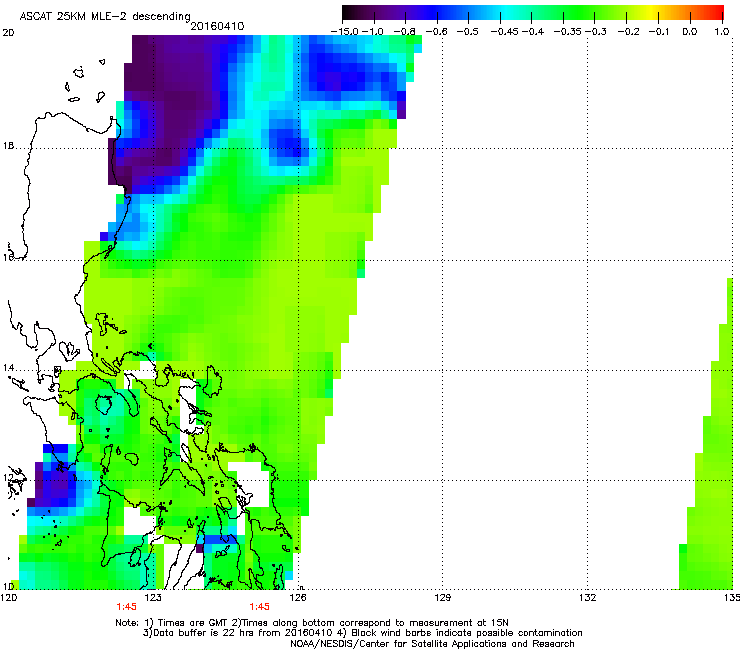Image resolution: width=740 pixels, height=650 pixels.
Task: Click the red "1:45" time nearest longitude 123
Action: tap(126, 607)
